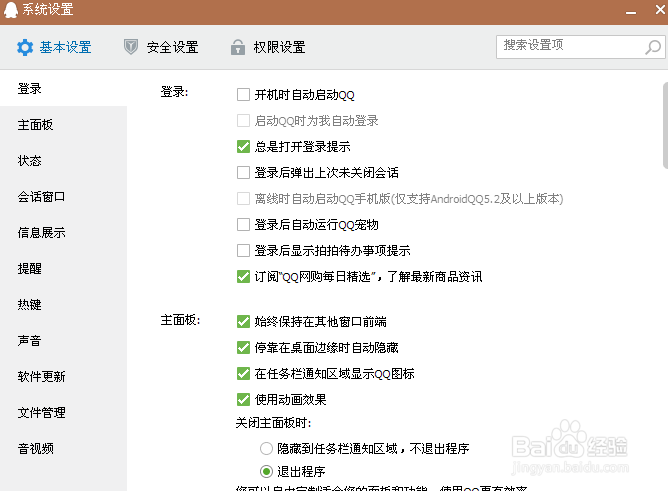Open the 基本设置 tab
668x491 pixels.
point(54,47)
